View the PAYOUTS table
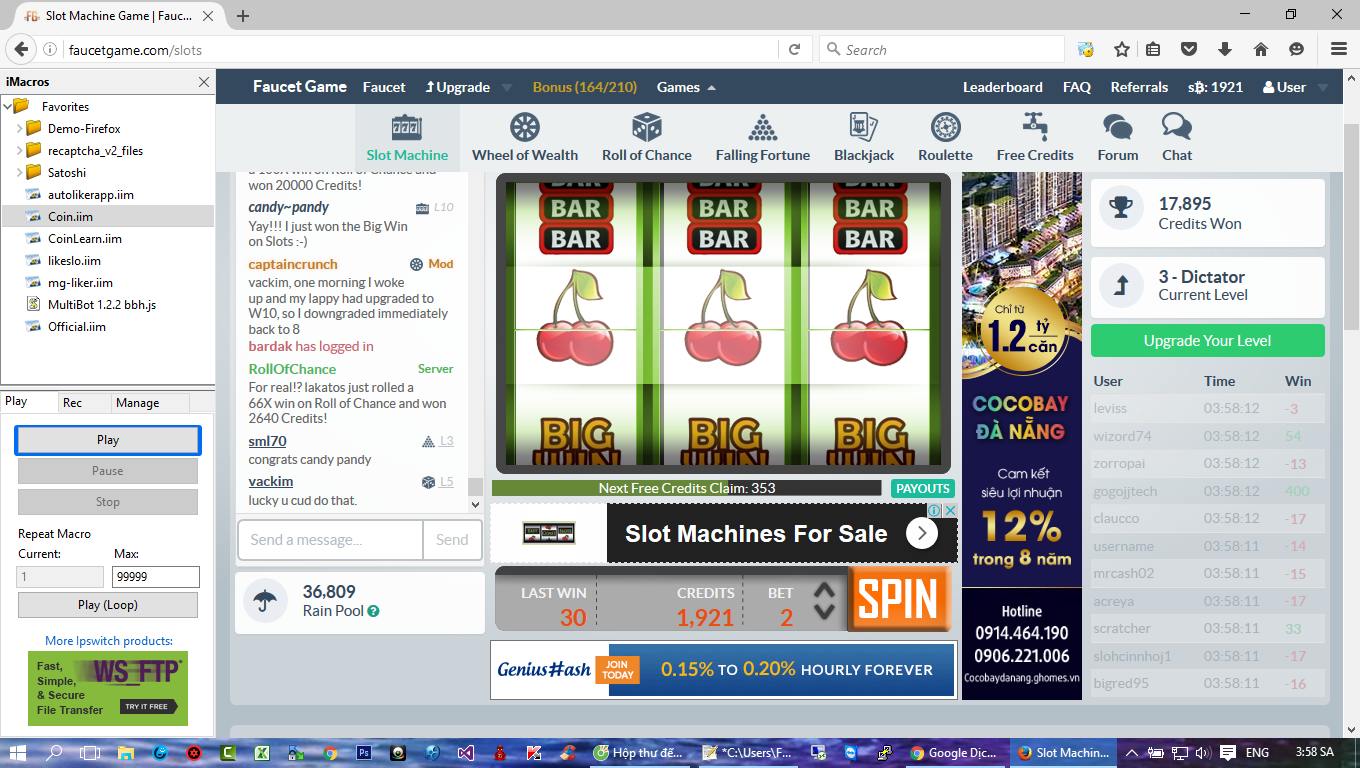The width and height of the screenshot is (1360, 768). pyautogui.click(x=923, y=488)
